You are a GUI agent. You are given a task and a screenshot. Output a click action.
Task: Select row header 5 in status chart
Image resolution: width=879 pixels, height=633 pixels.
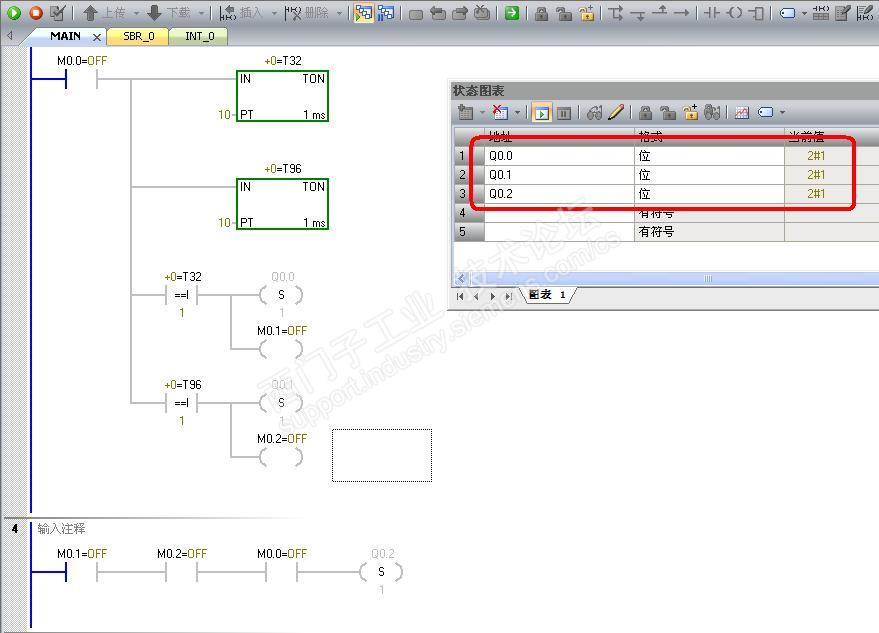469,232
